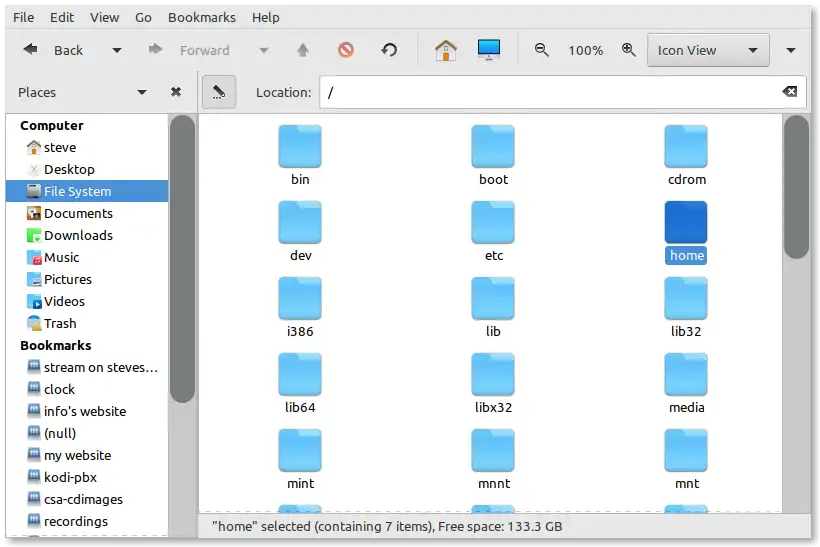Open Documents from the sidebar

point(87,213)
